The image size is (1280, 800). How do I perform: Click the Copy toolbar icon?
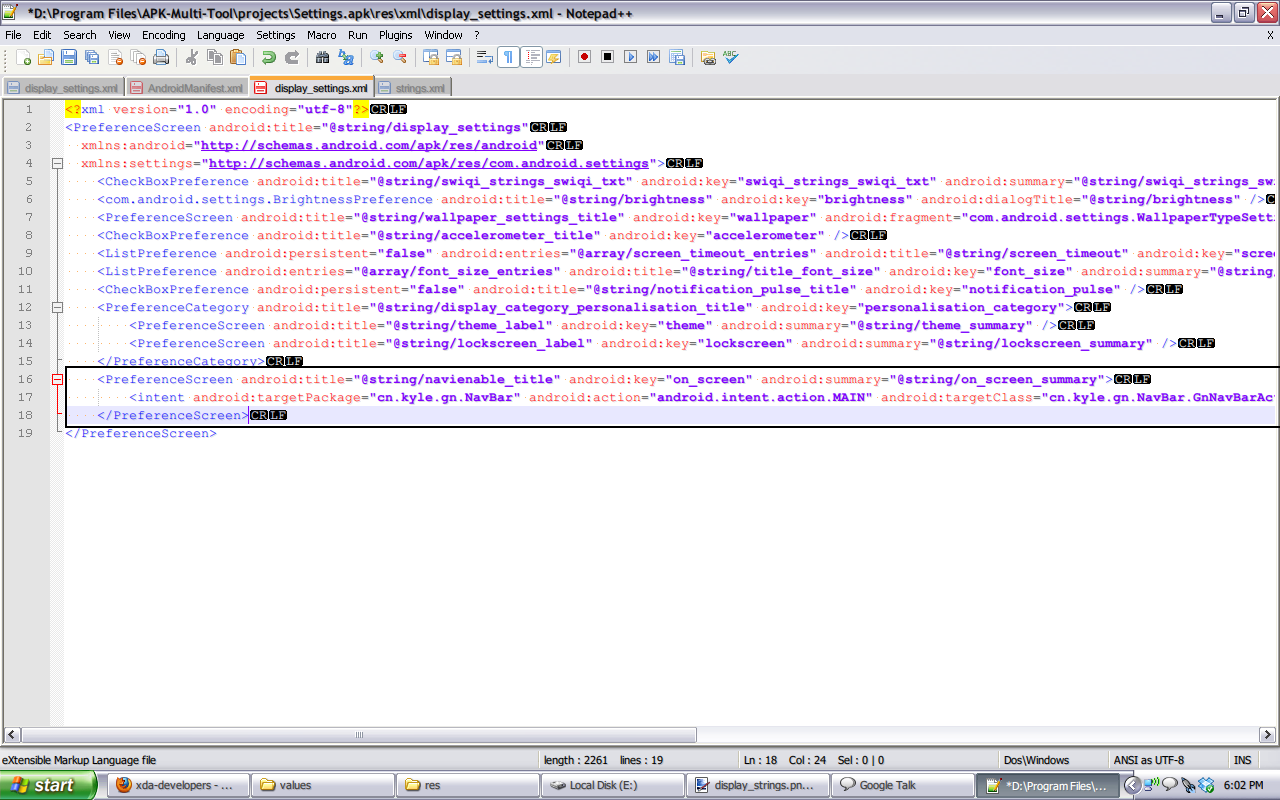tap(215, 57)
